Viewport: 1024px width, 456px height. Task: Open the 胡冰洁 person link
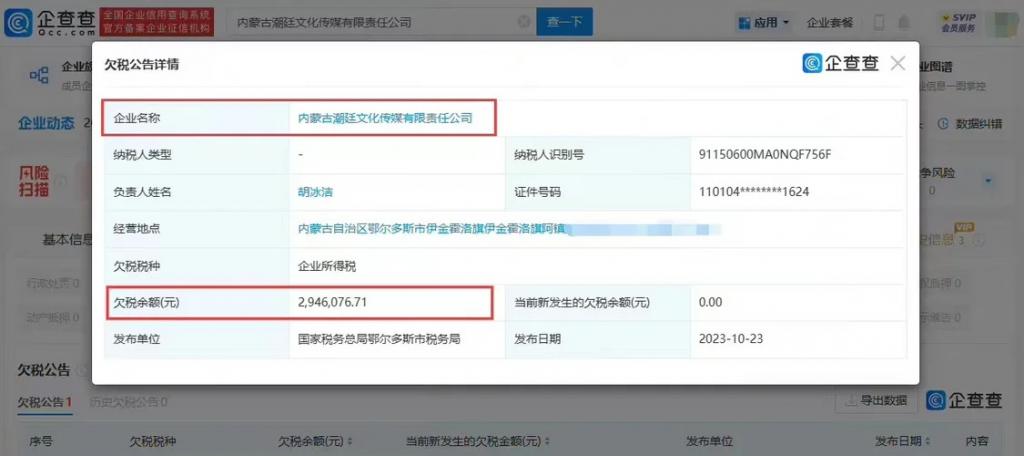pyautogui.click(x=318, y=192)
